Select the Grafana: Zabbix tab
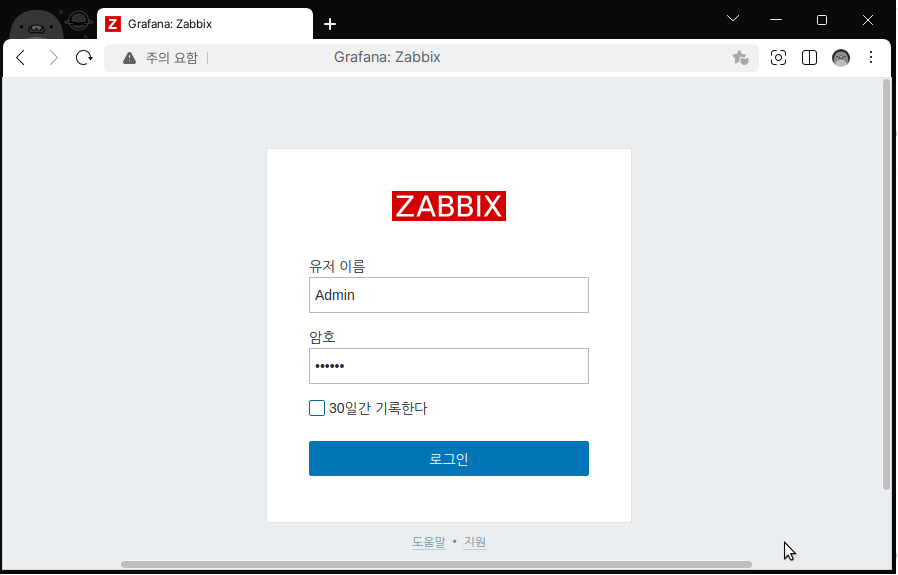This screenshot has height=575, width=898. [205, 24]
